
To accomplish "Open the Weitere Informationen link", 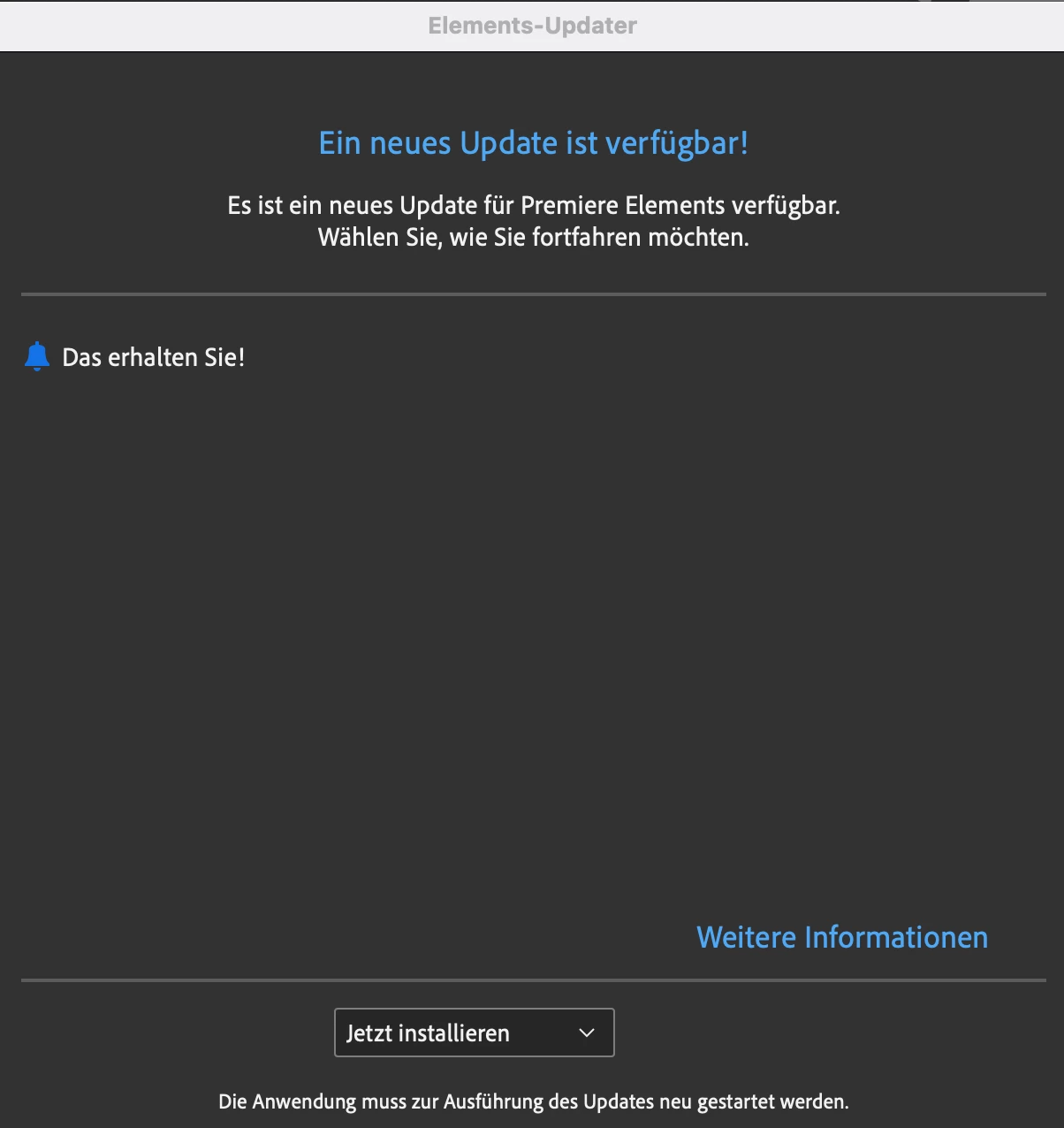I will click(x=842, y=937).
